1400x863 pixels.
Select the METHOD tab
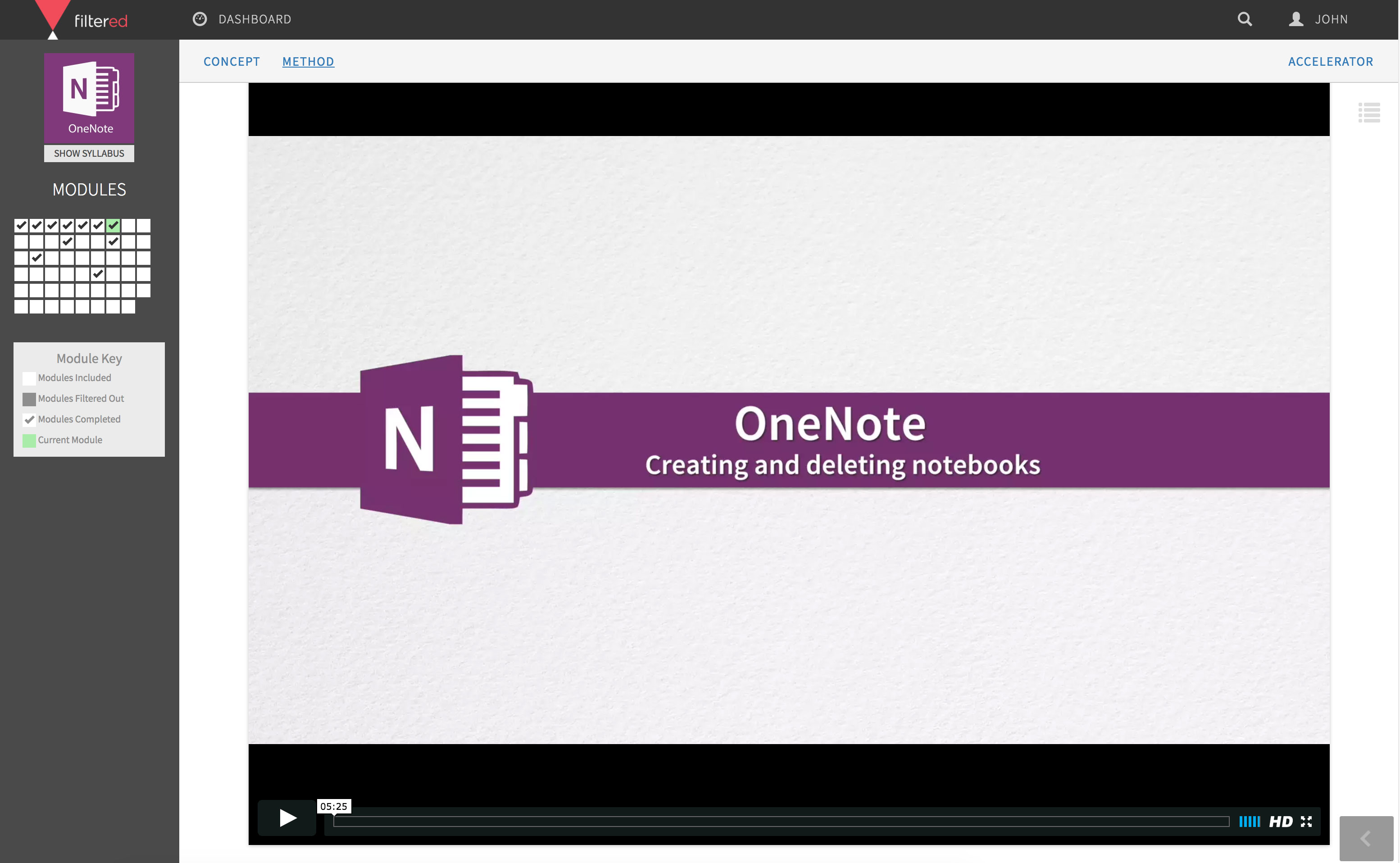[x=308, y=61]
